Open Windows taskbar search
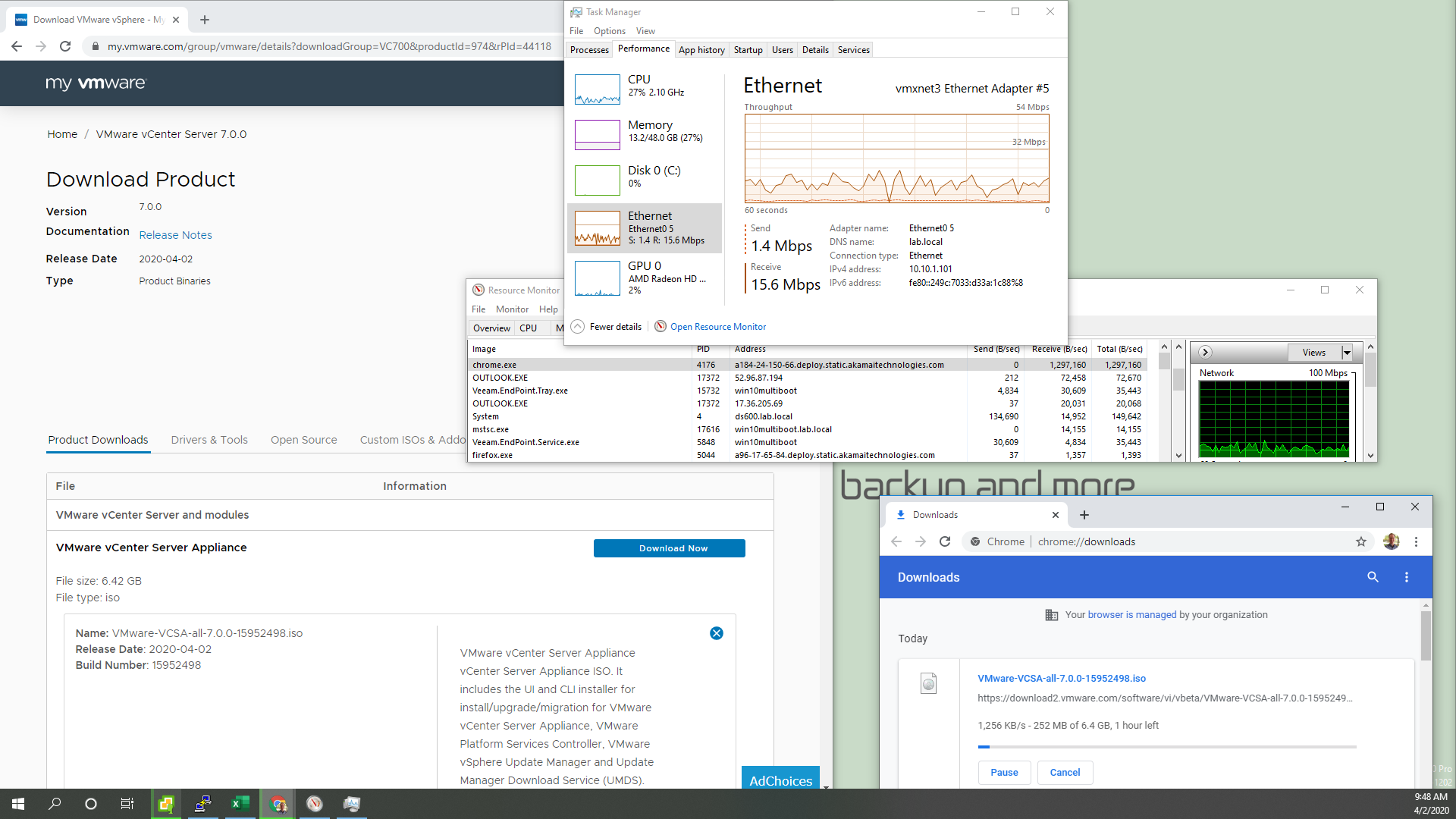Image resolution: width=1456 pixels, height=819 pixels. coord(55,804)
